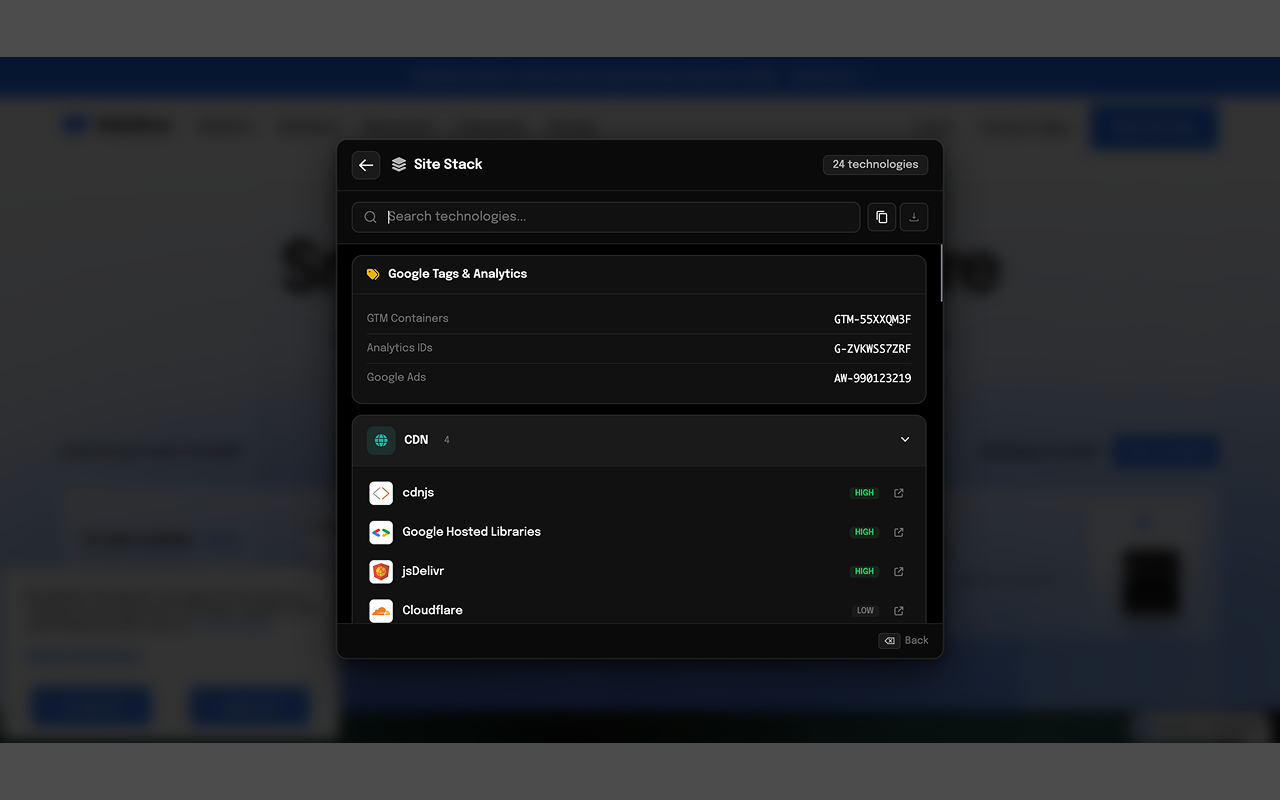Click the Google Ads label

pyautogui.click(x=396, y=377)
